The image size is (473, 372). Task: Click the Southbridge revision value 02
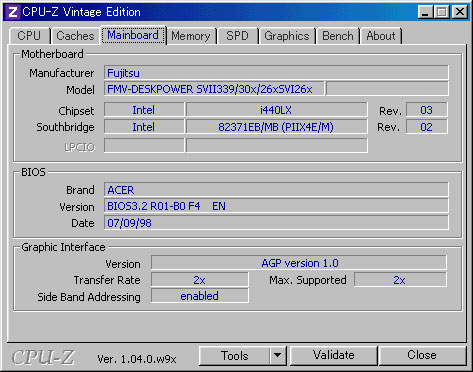pos(426,127)
